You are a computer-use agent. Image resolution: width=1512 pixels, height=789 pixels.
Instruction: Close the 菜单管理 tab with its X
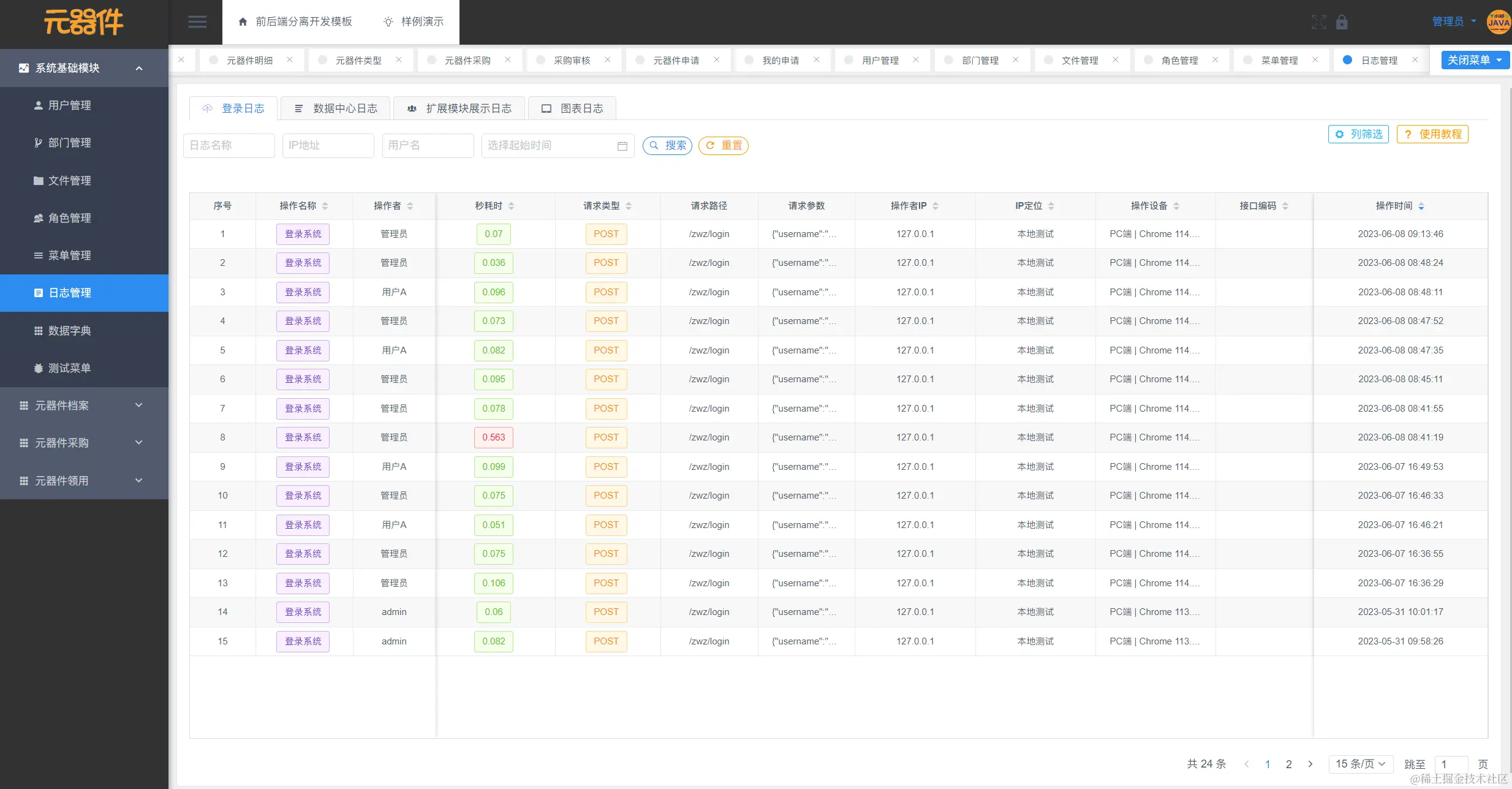1315,60
